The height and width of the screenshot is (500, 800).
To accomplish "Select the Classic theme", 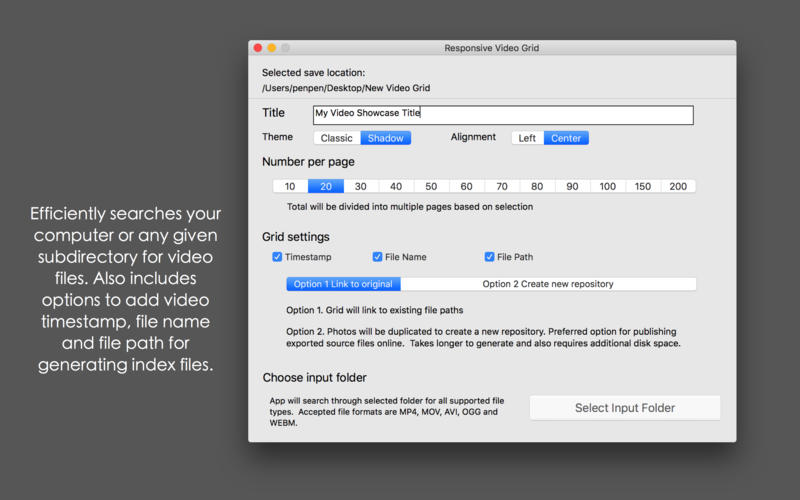I will 337,138.
